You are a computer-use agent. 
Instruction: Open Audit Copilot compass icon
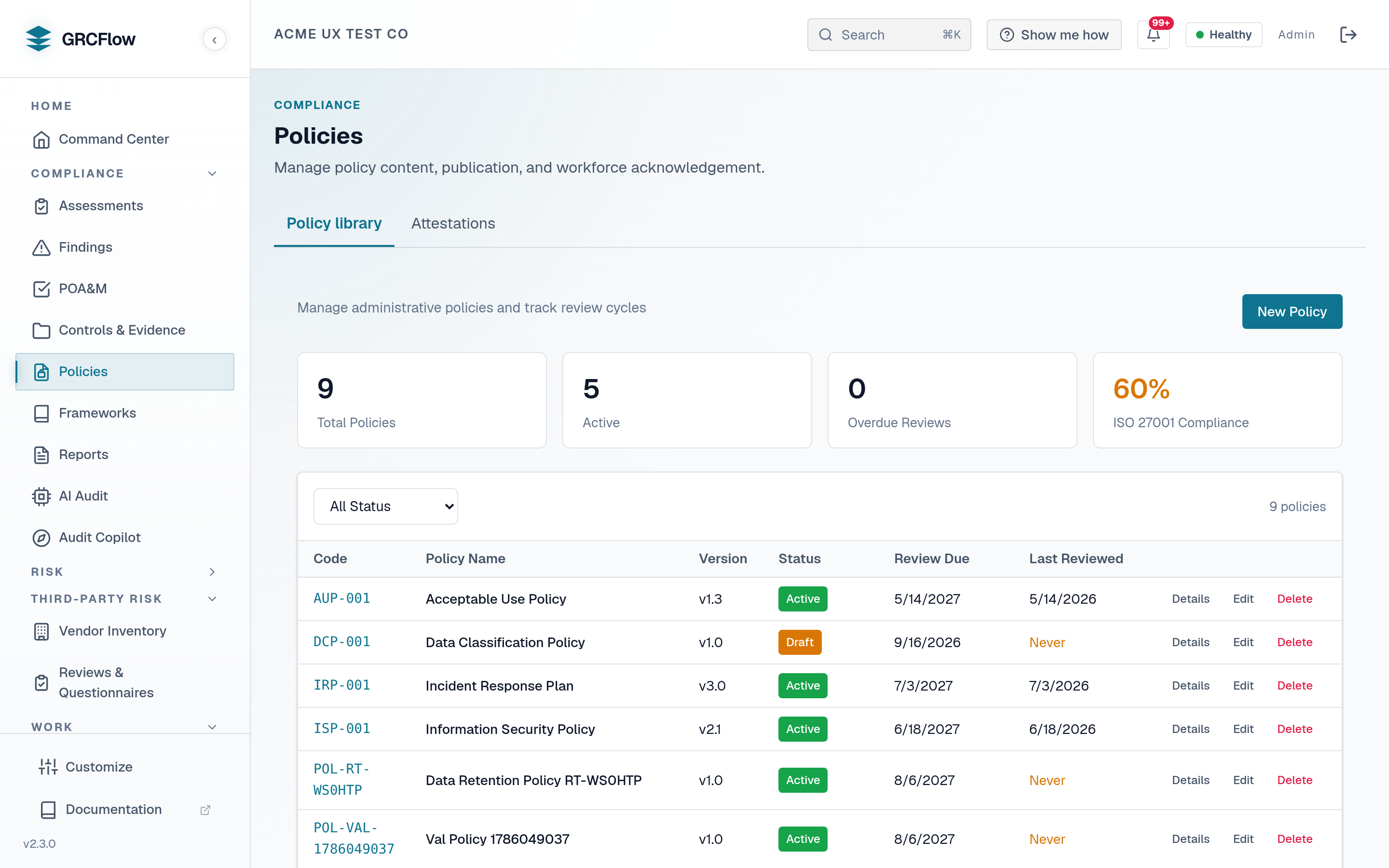point(41,537)
